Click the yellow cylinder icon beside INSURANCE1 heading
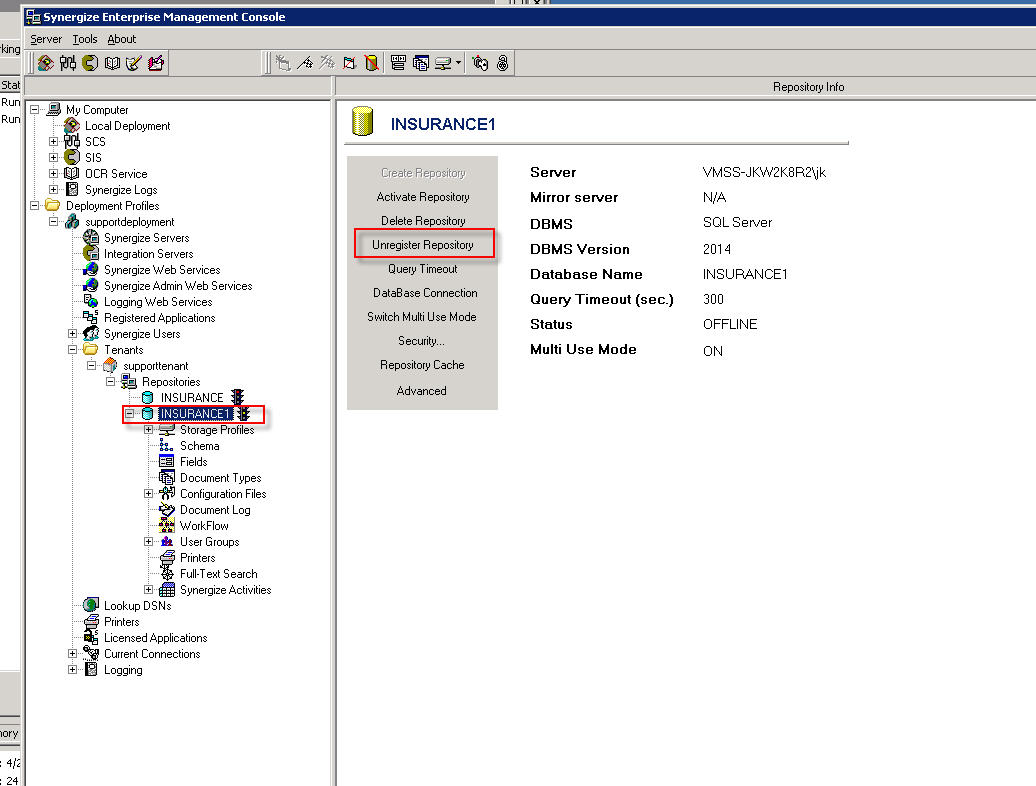The height and width of the screenshot is (786, 1036). pos(362,122)
